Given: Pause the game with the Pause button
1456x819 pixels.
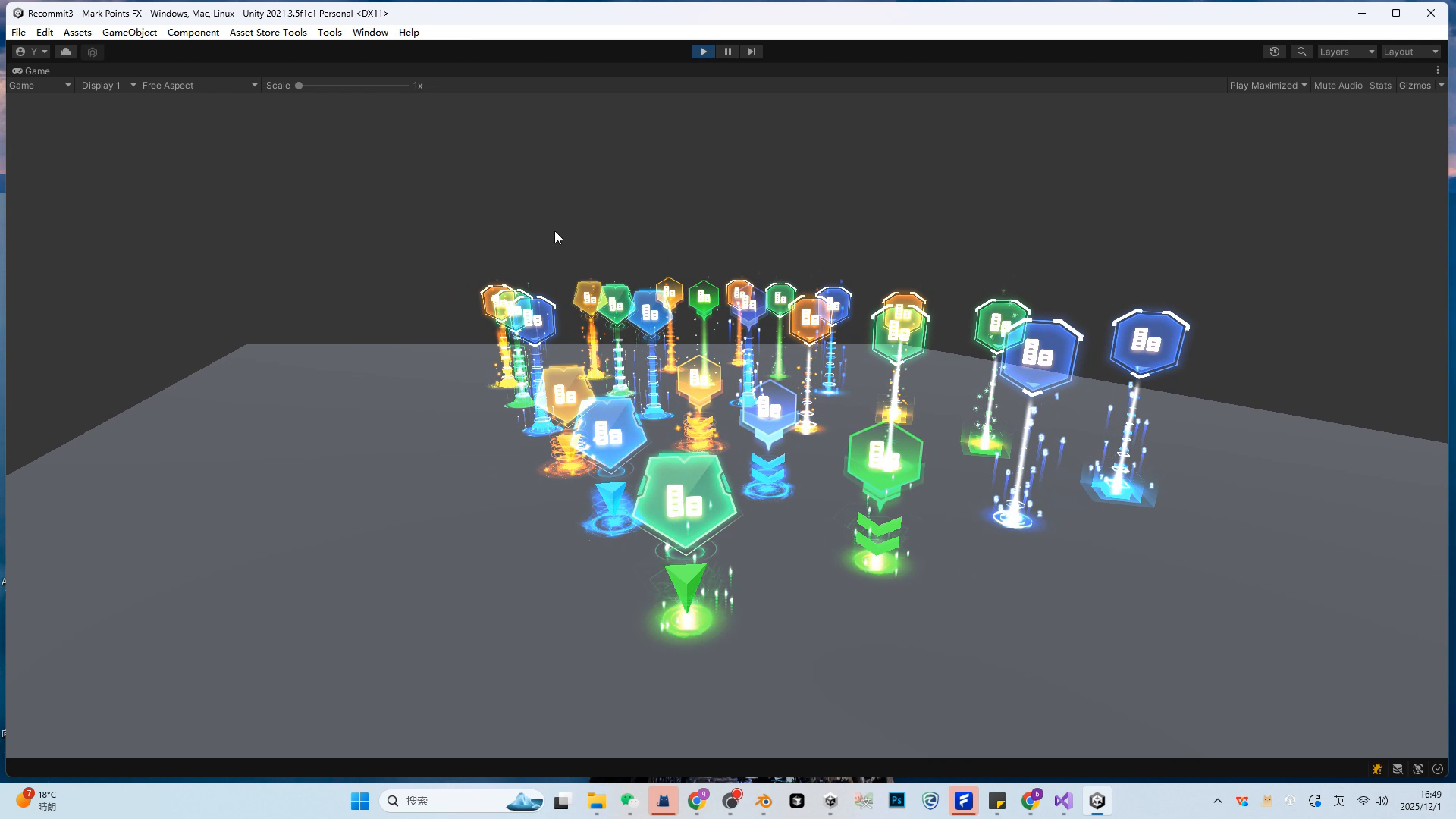Looking at the screenshot, I should click(x=727, y=52).
